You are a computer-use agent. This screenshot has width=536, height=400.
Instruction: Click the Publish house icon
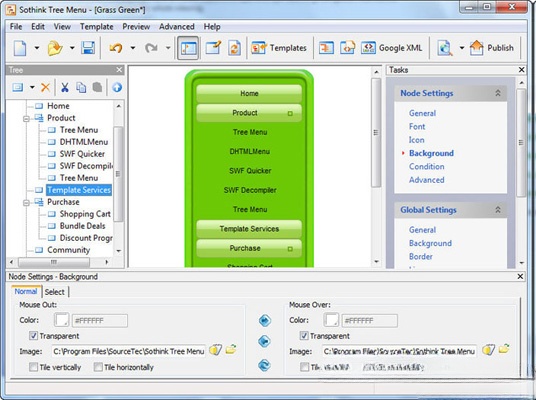click(x=476, y=48)
